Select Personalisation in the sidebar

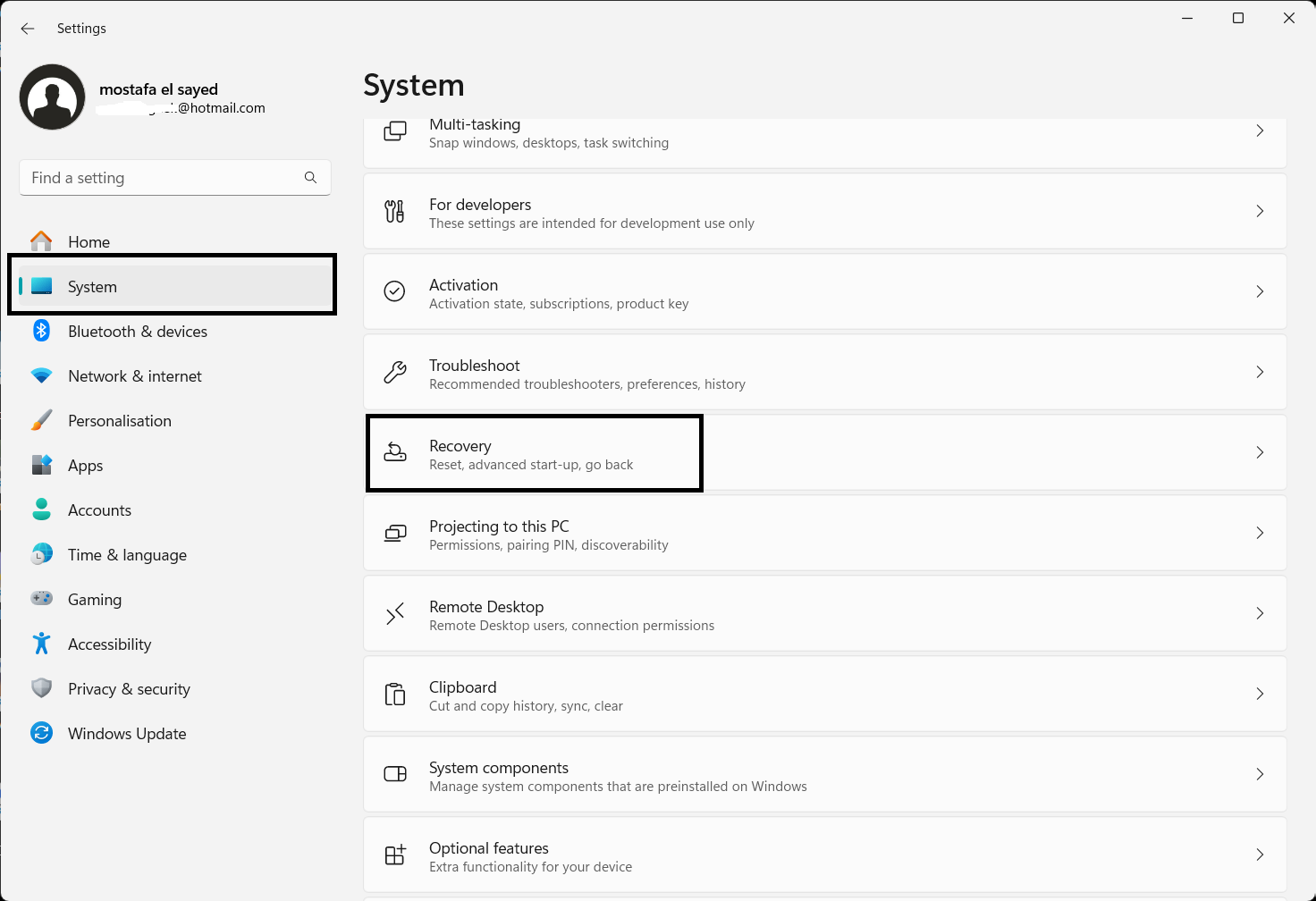(120, 421)
